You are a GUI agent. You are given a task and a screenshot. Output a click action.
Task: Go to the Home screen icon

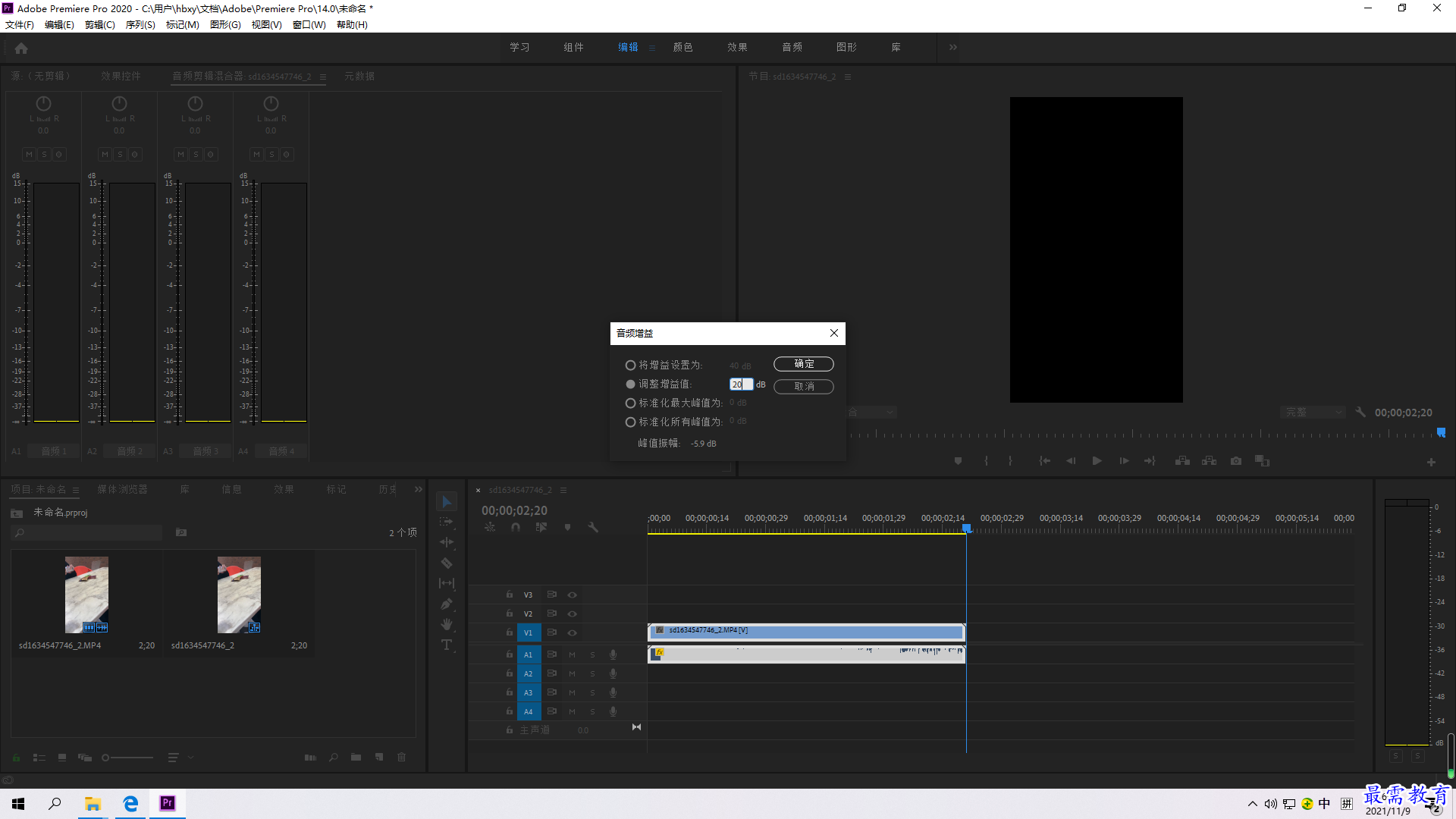coord(21,48)
